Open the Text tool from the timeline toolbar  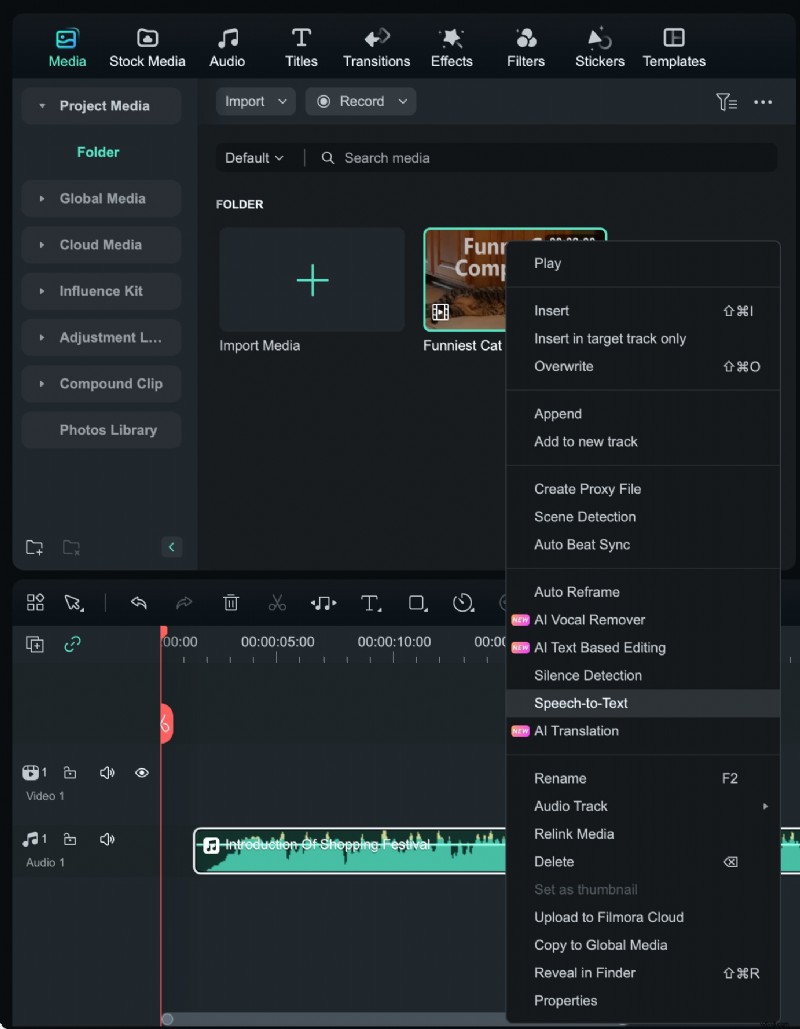click(x=370, y=603)
